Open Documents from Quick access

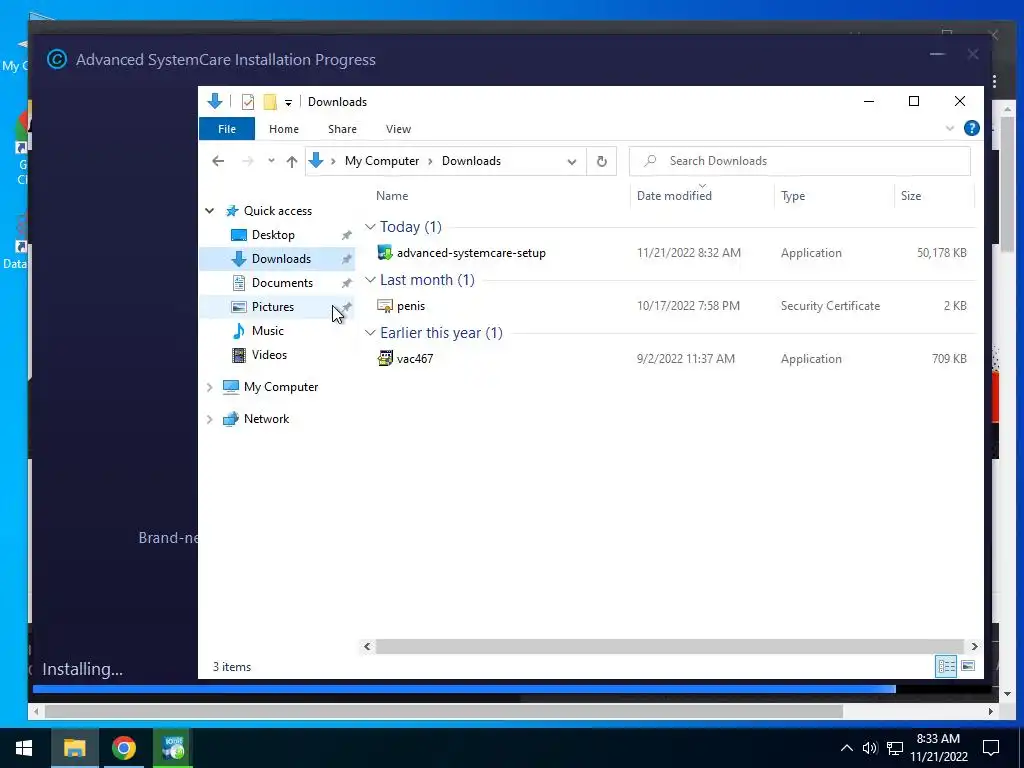click(282, 283)
